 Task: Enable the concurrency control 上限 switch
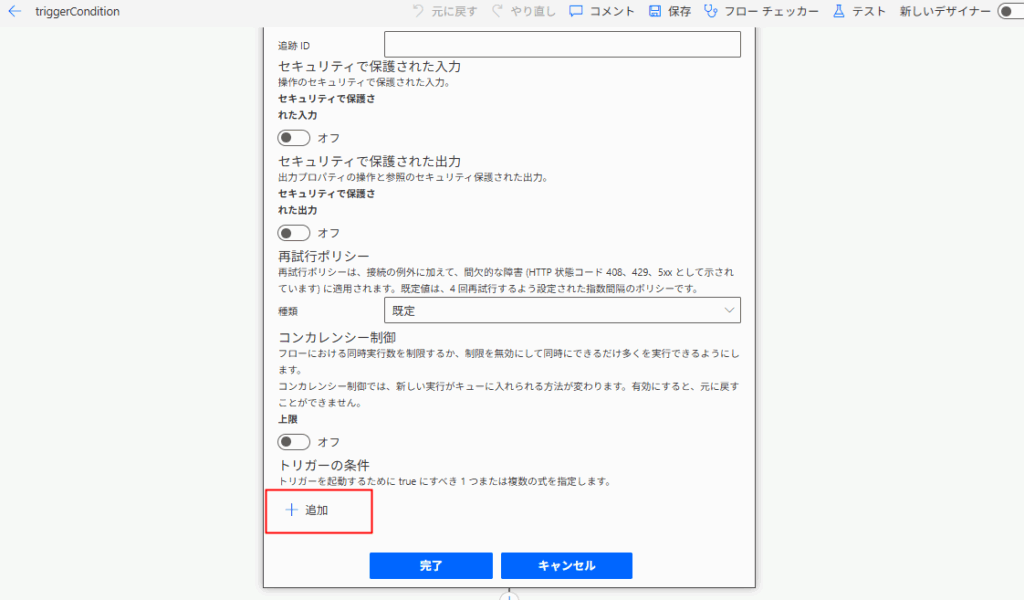[293, 442]
